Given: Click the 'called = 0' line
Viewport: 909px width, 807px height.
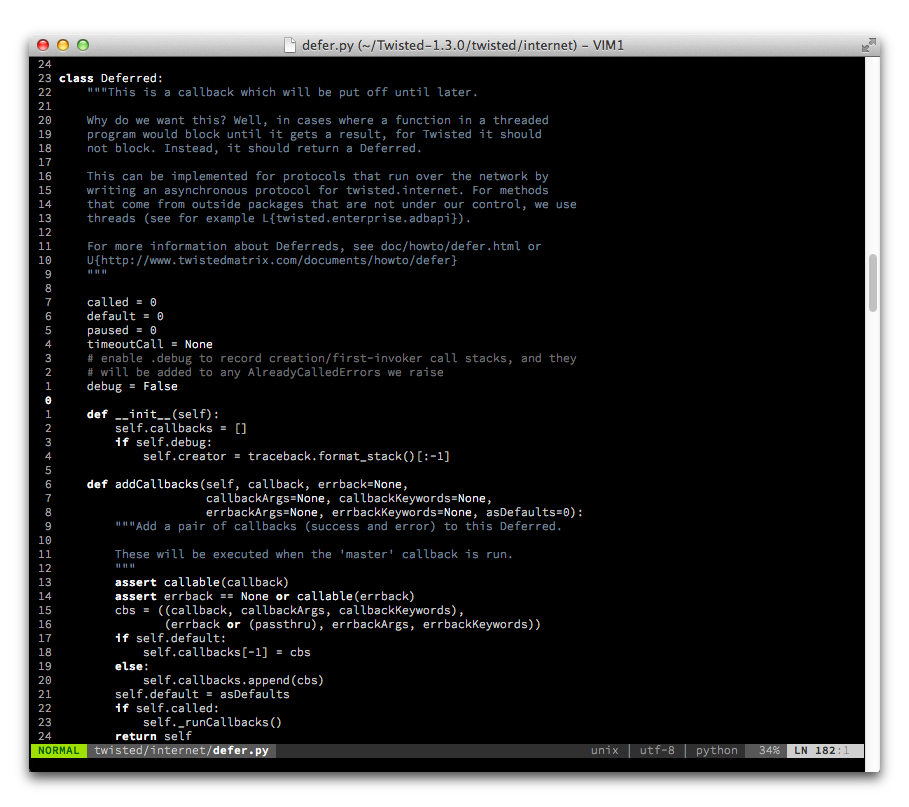Looking at the screenshot, I should pos(122,302).
